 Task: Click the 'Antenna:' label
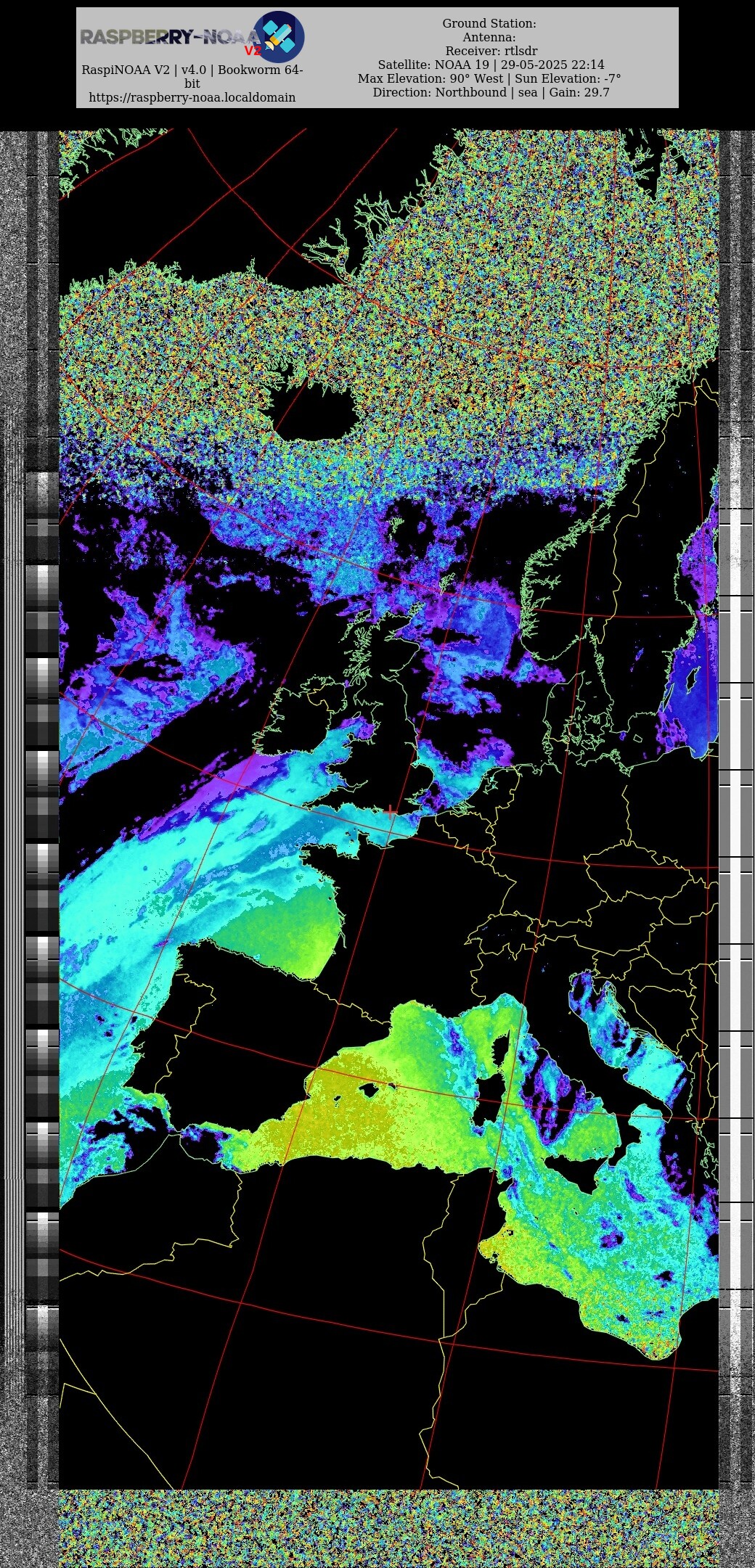tap(489, 37)
